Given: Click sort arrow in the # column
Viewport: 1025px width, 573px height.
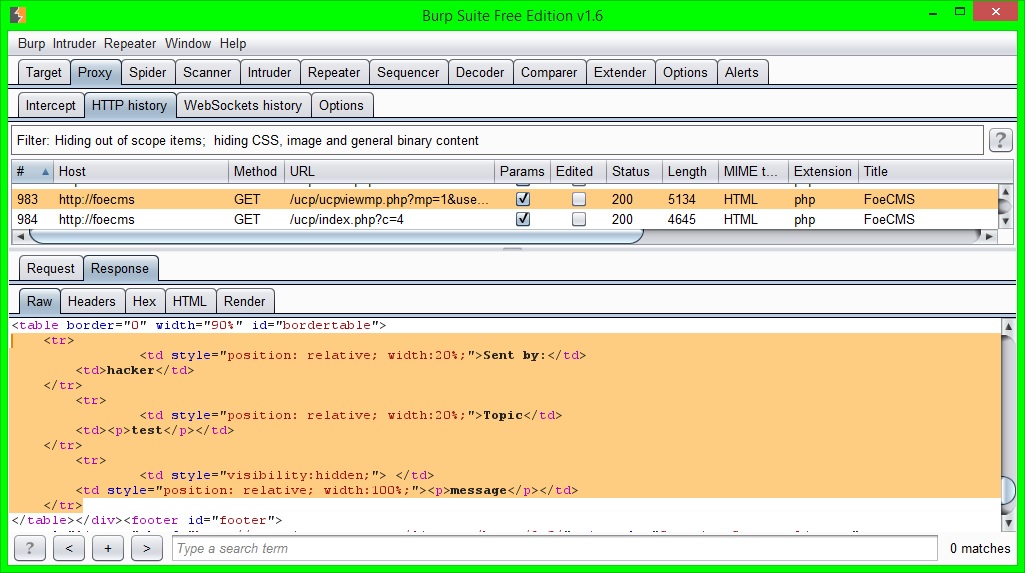Looking at the screenshot, I should point(45,172).
